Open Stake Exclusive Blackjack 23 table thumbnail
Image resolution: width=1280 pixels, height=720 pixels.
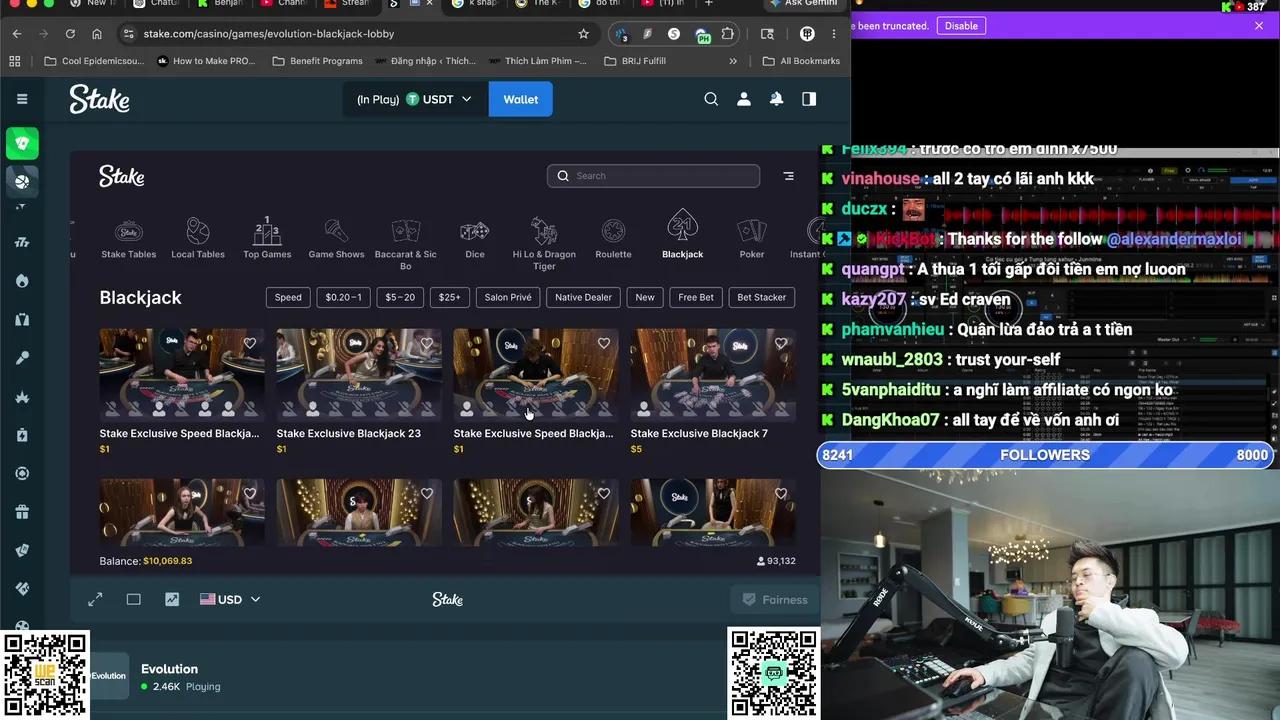point(359,374)
